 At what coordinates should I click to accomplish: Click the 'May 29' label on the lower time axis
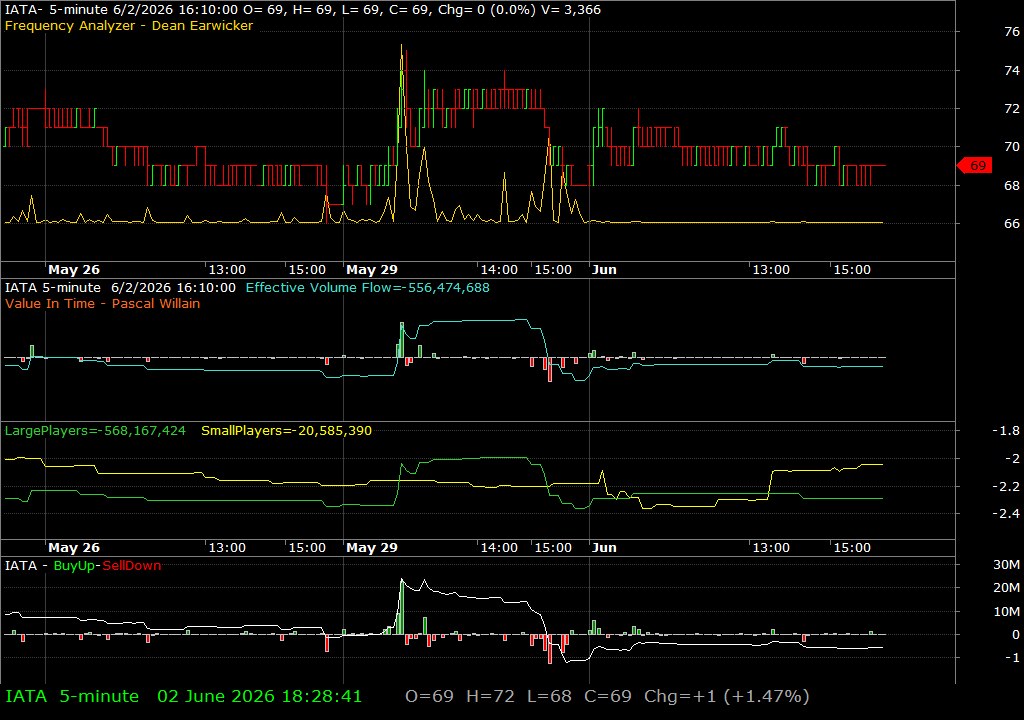372,548
